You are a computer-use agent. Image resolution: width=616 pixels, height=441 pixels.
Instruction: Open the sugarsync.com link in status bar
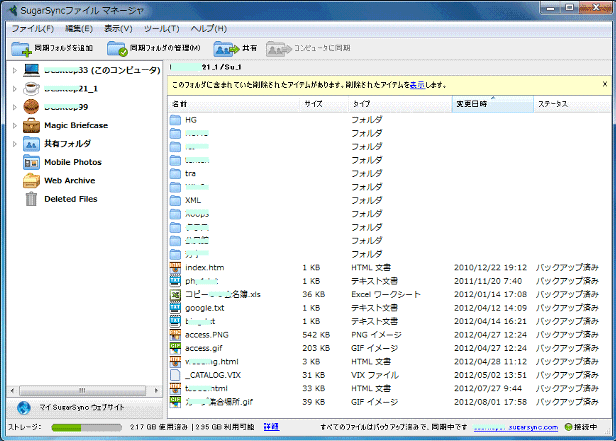click(516, 428)
